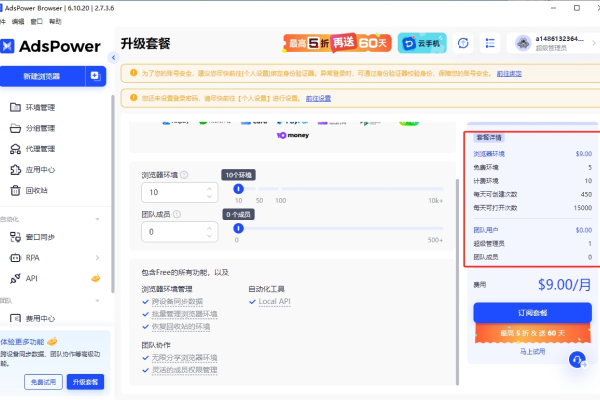Click the warning icon in first notice
Viewport: 600px width, 400px height.
pyautogui.click(x=134, y=73)
